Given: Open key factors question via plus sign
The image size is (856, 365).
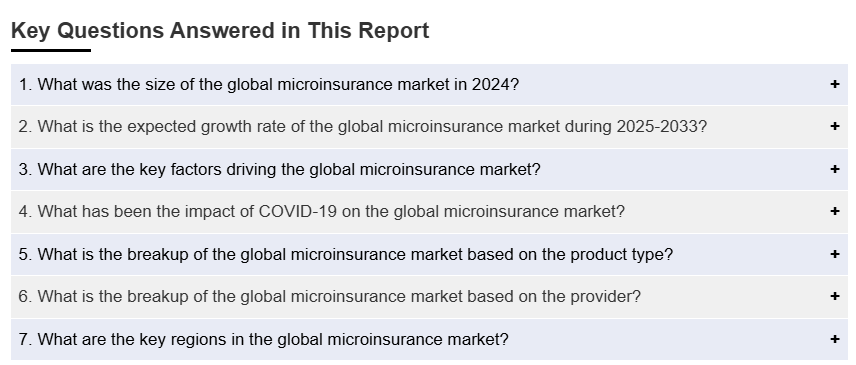Looking at the screenshot, I should (834, 169).
